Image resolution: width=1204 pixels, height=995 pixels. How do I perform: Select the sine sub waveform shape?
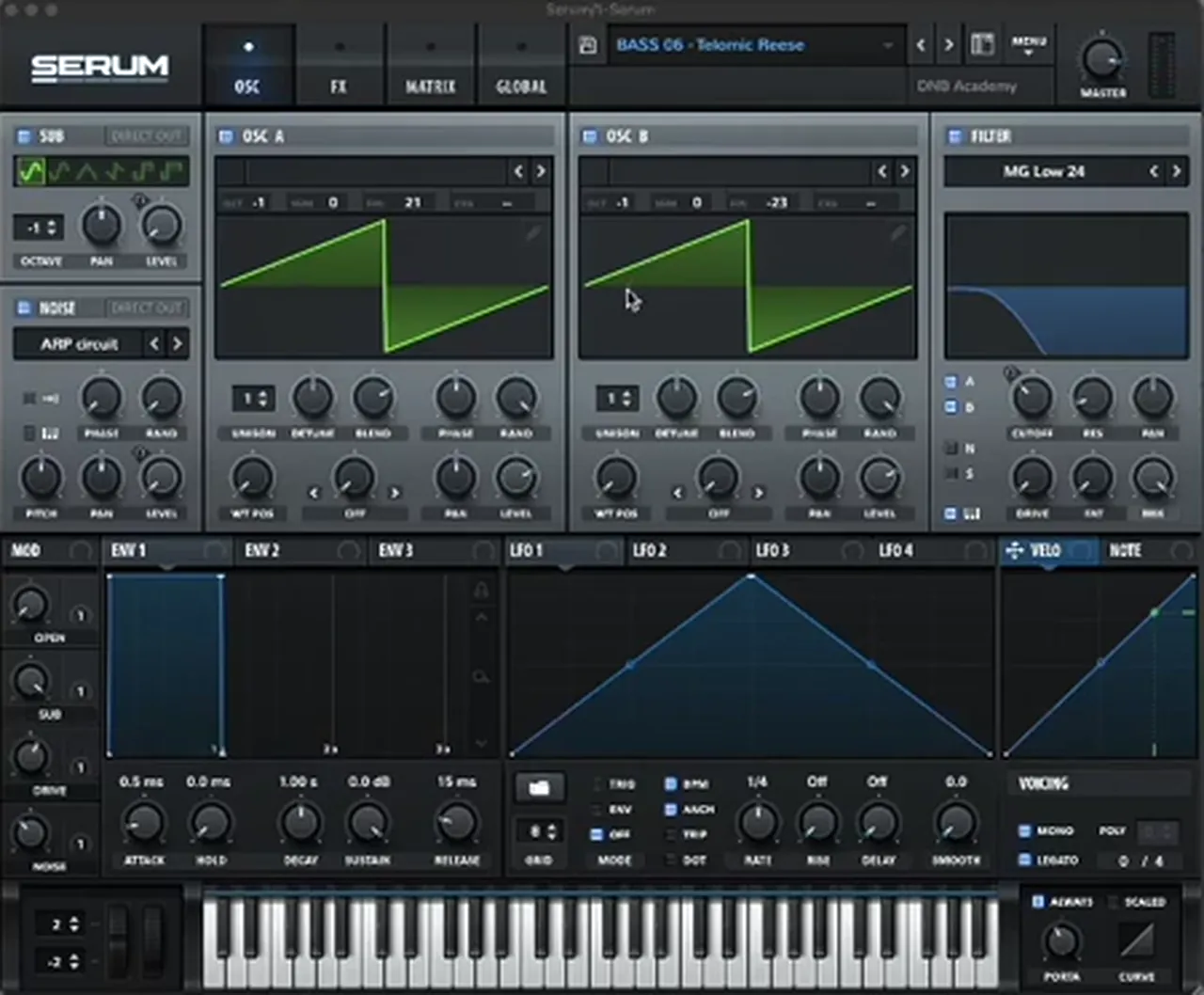point(31,171)
